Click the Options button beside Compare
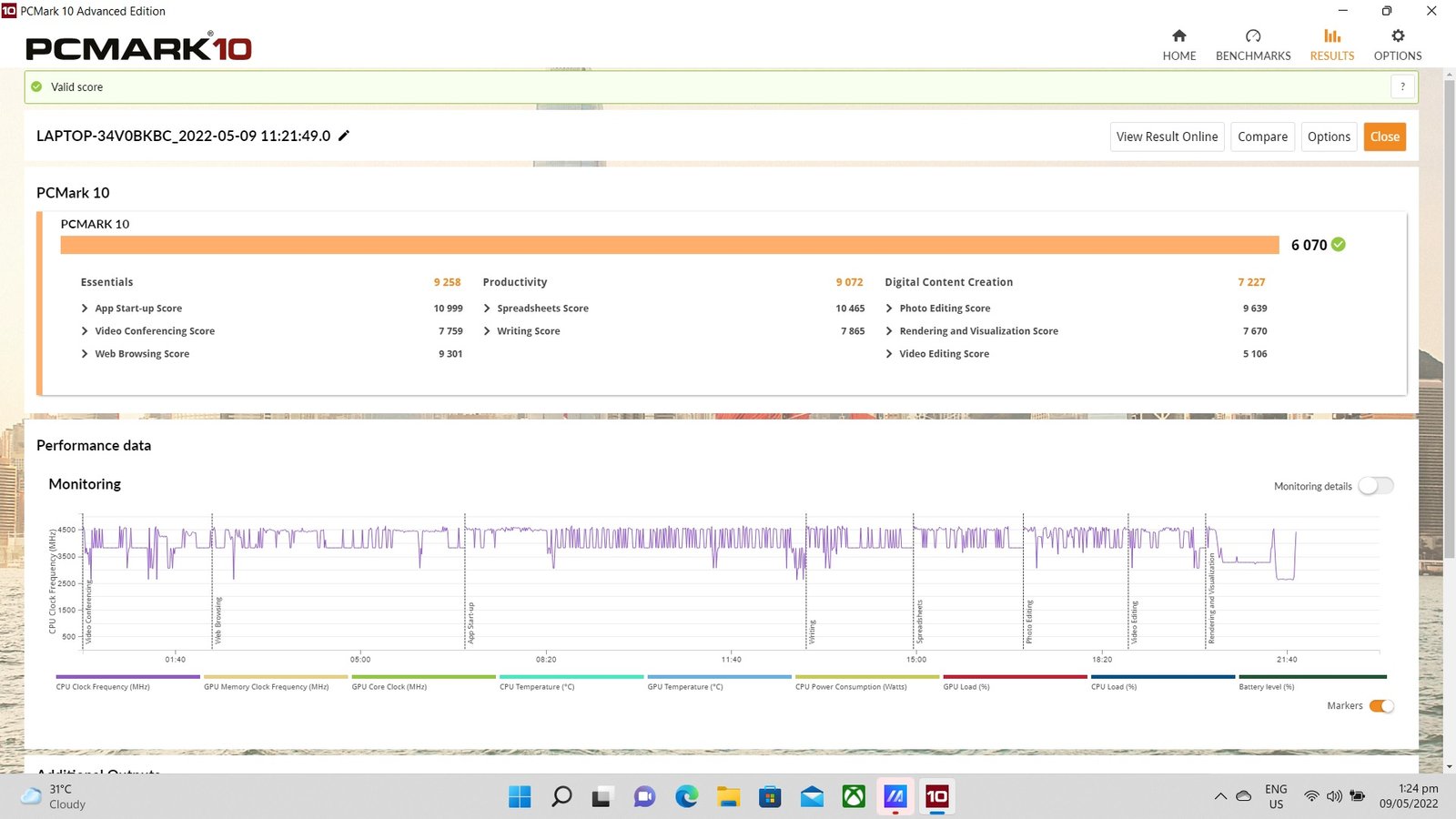 tap(1329, 136)
